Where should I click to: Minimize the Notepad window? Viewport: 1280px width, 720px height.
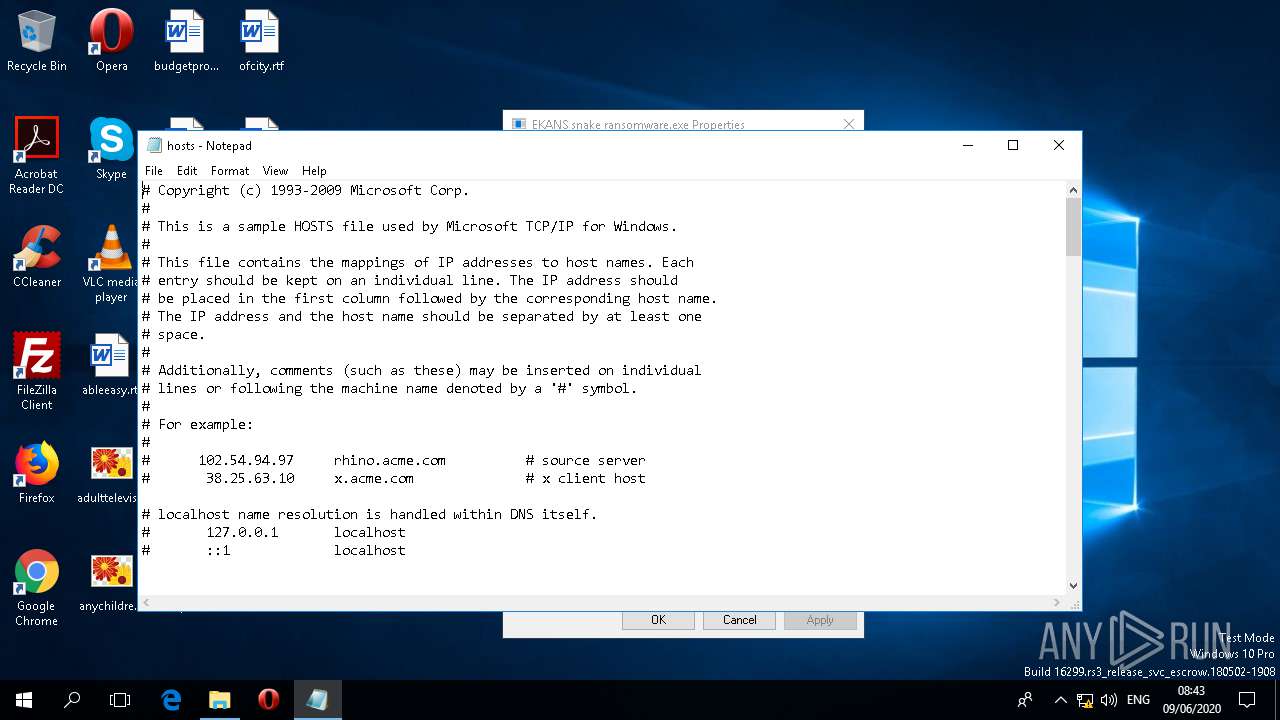[x=967, y=145]
